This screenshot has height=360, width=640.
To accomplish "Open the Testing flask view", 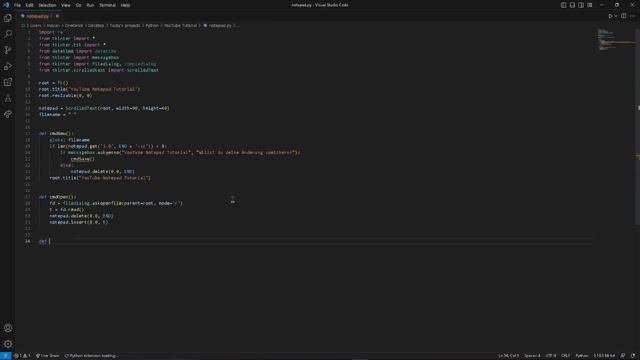I will pos(8,98).
